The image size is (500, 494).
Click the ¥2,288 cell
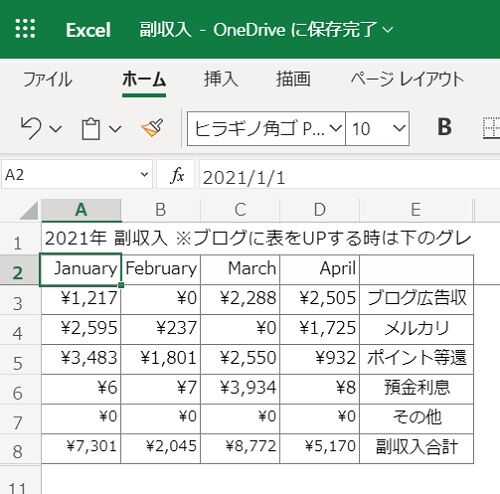point(240,299)
